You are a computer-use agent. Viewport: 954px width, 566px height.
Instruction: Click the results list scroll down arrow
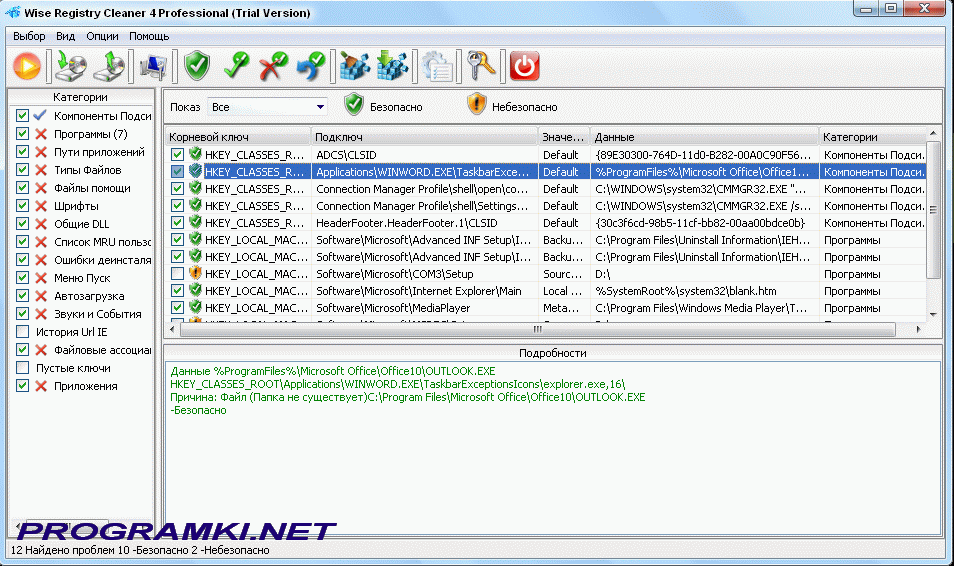[x=933, y=315]
